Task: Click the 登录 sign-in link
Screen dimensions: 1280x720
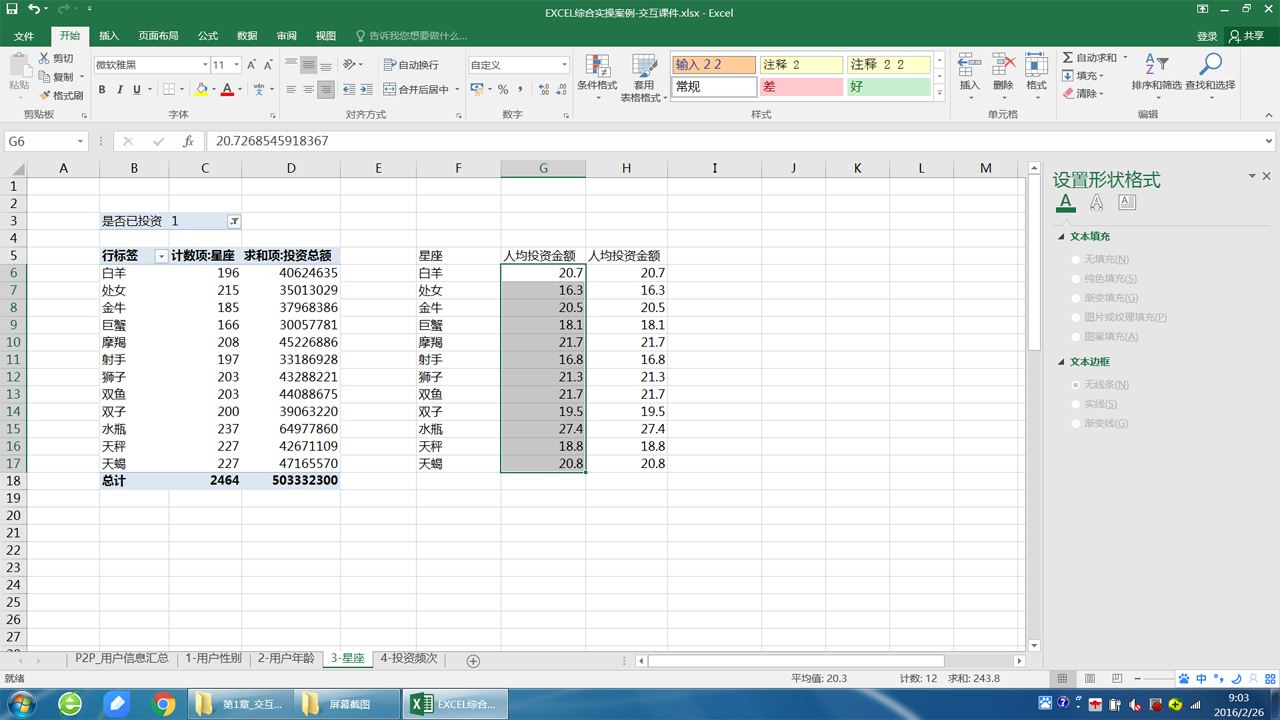Action: click(1207, 36)
